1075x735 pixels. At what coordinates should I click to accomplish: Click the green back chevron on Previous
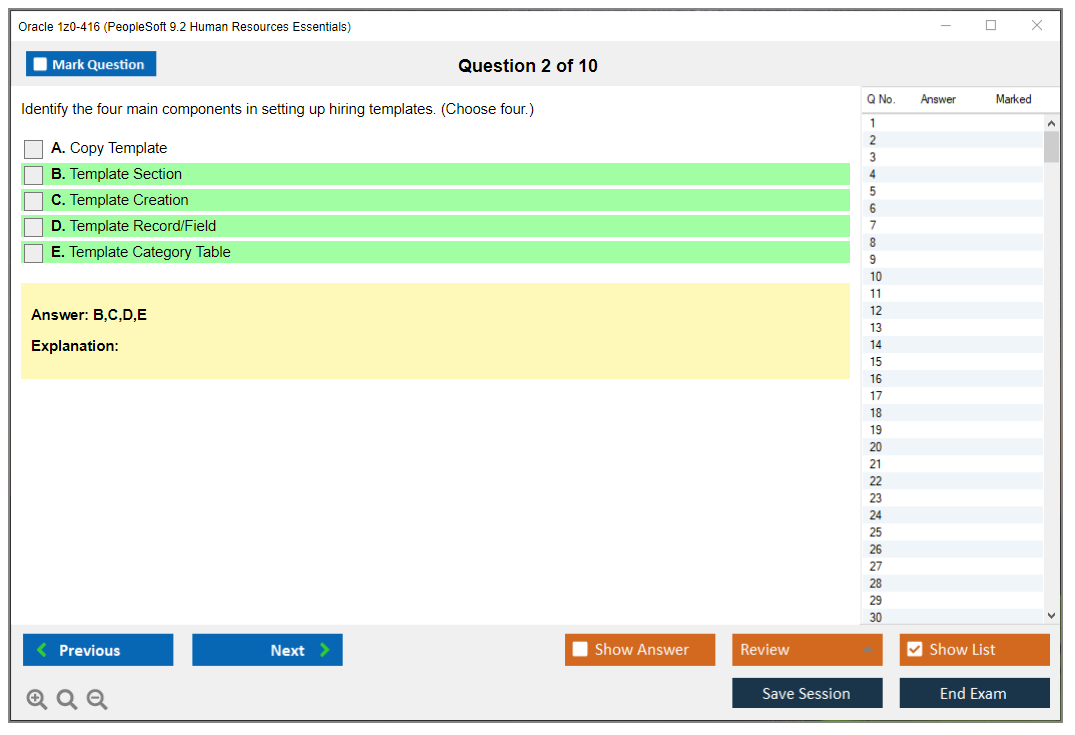pos(41,650)
